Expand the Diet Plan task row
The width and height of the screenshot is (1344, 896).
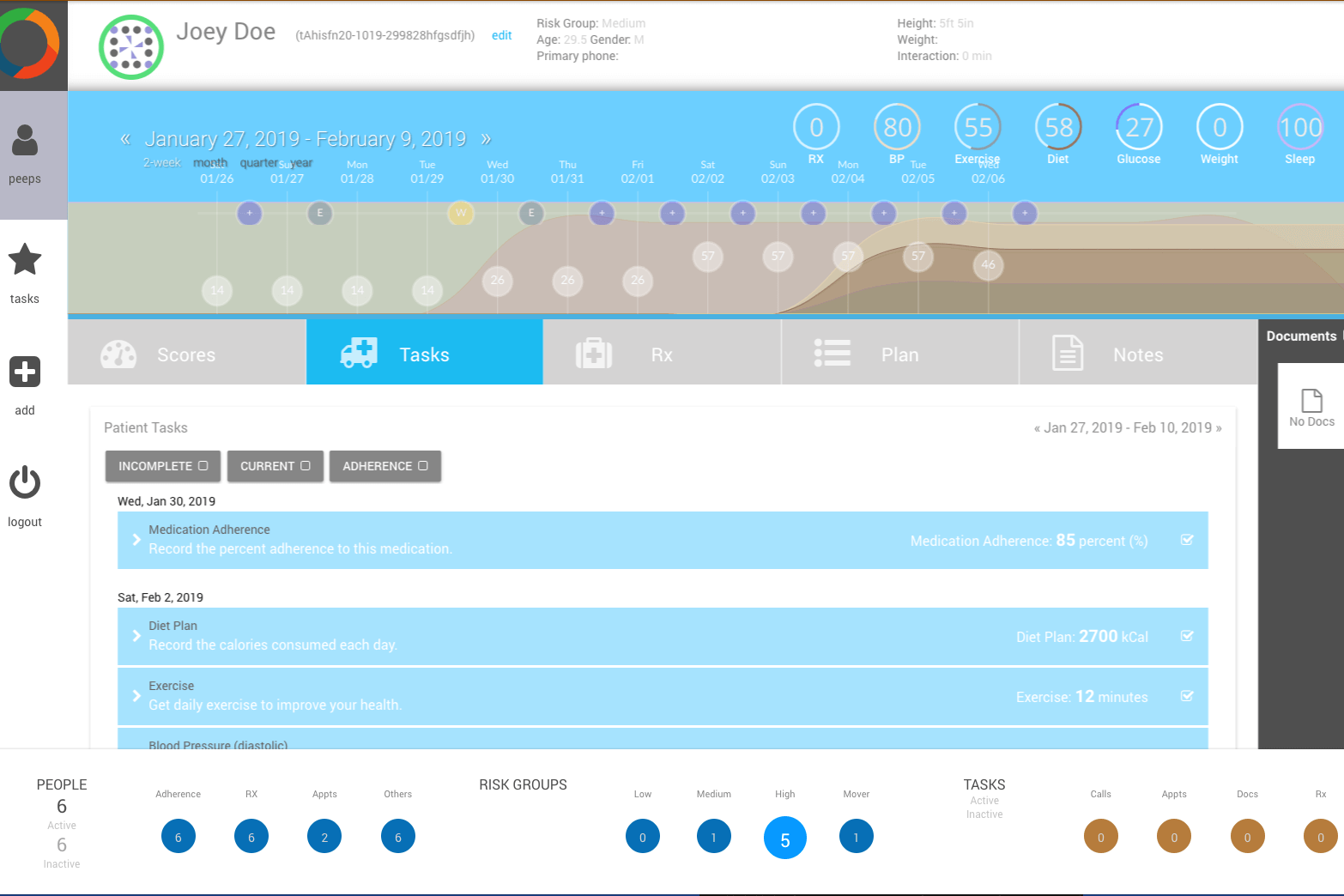pos(136,636)
